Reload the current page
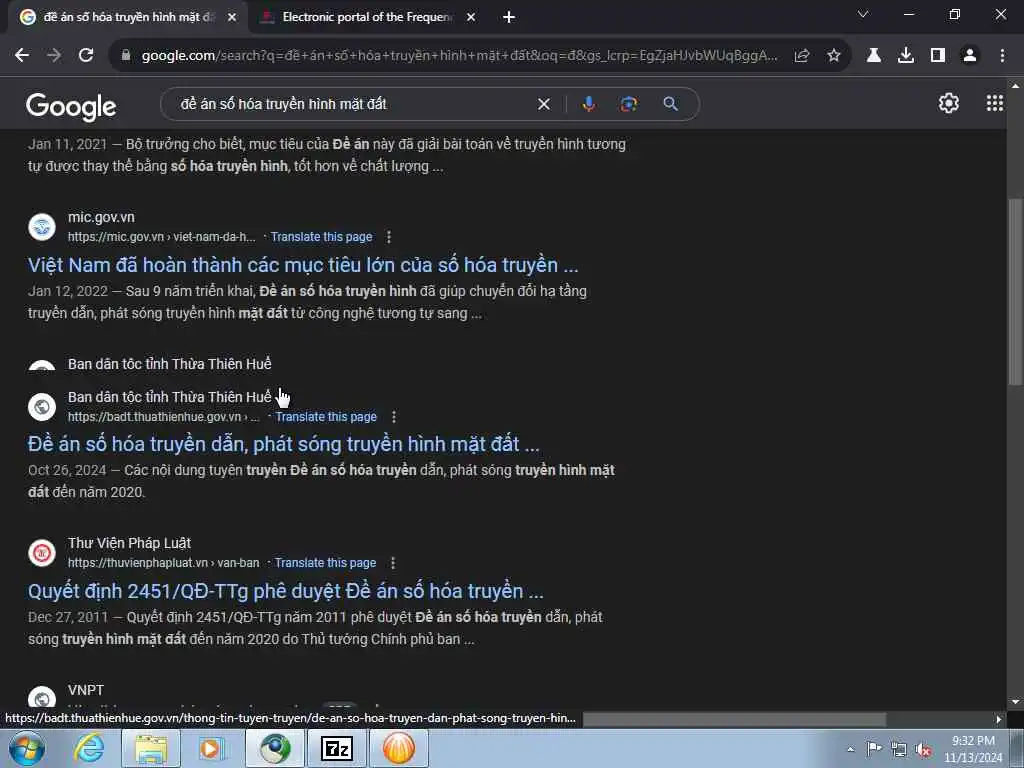The image size is (1024, 768). click(x=86, y=56)
